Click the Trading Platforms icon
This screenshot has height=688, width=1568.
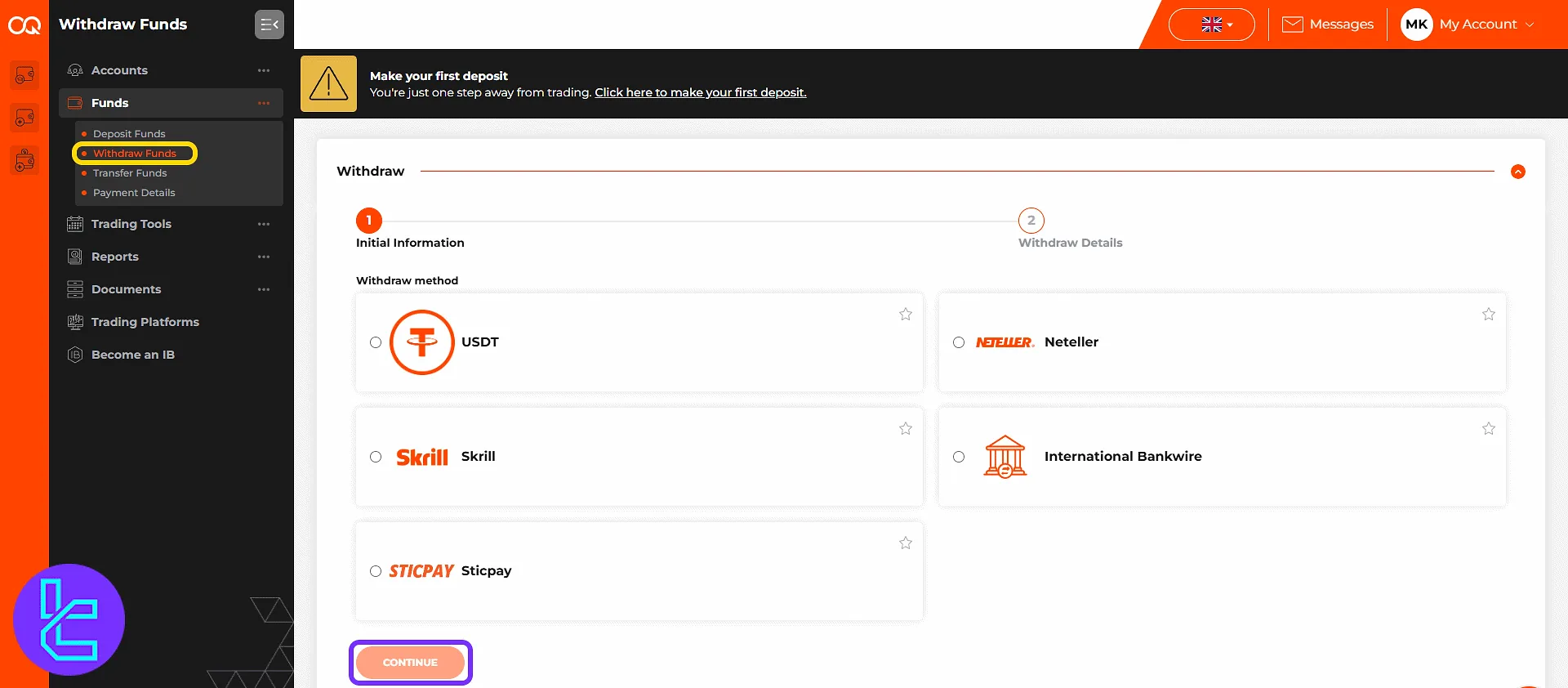(x=75, y=322)
